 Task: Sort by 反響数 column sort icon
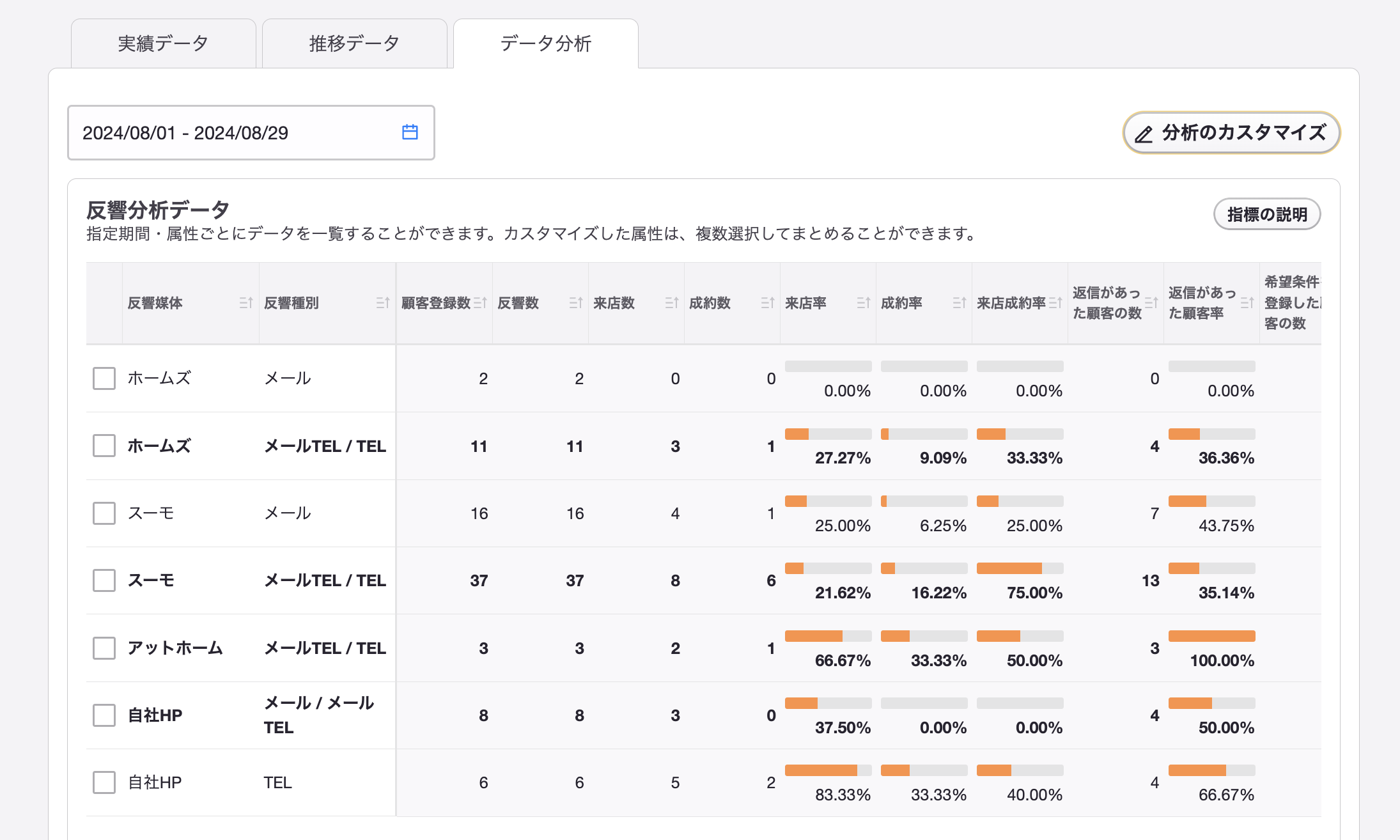click(x=576, y=303)
